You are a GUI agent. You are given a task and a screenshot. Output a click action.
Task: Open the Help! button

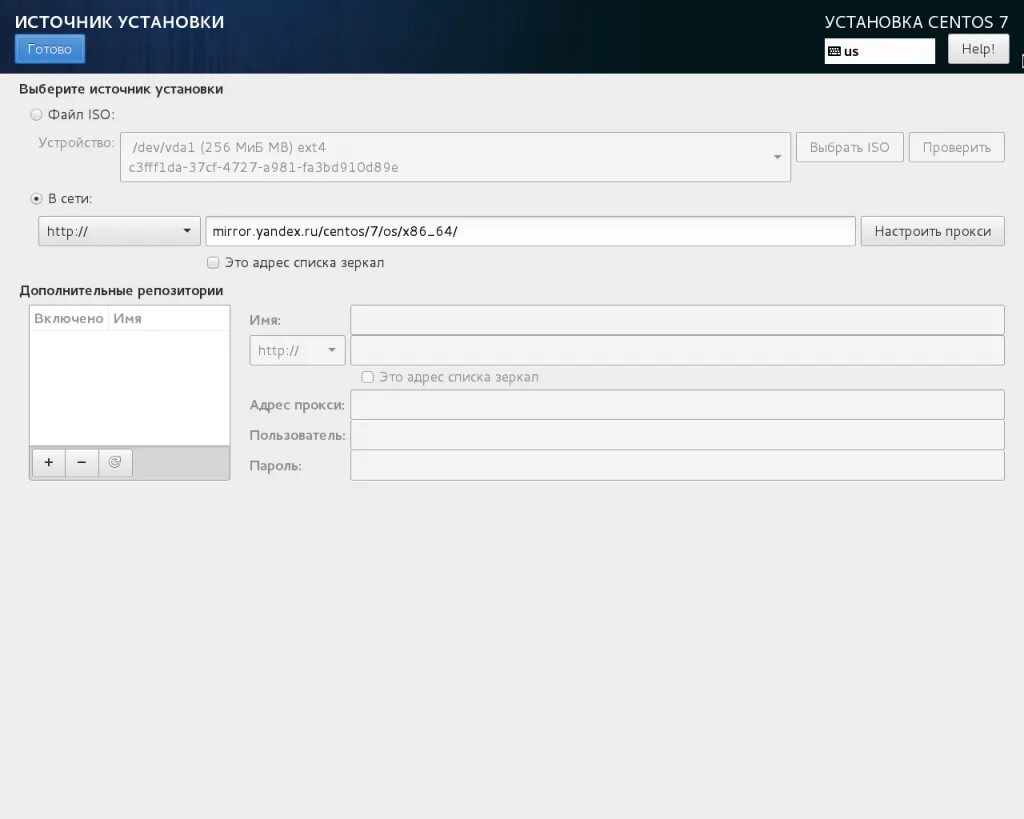tap(978, 49)
